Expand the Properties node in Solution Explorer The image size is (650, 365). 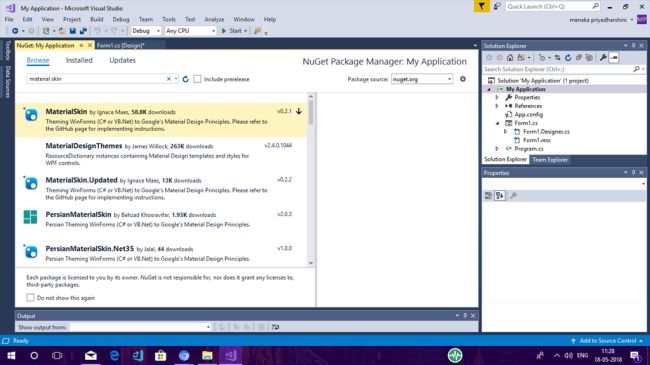497,97
